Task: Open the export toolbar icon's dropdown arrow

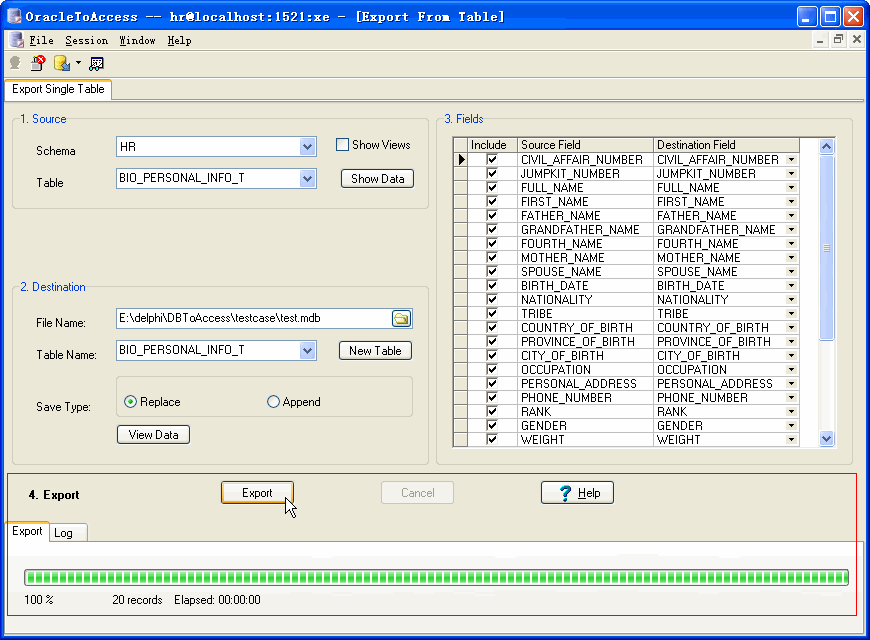Action: click(x=78, y=63)
